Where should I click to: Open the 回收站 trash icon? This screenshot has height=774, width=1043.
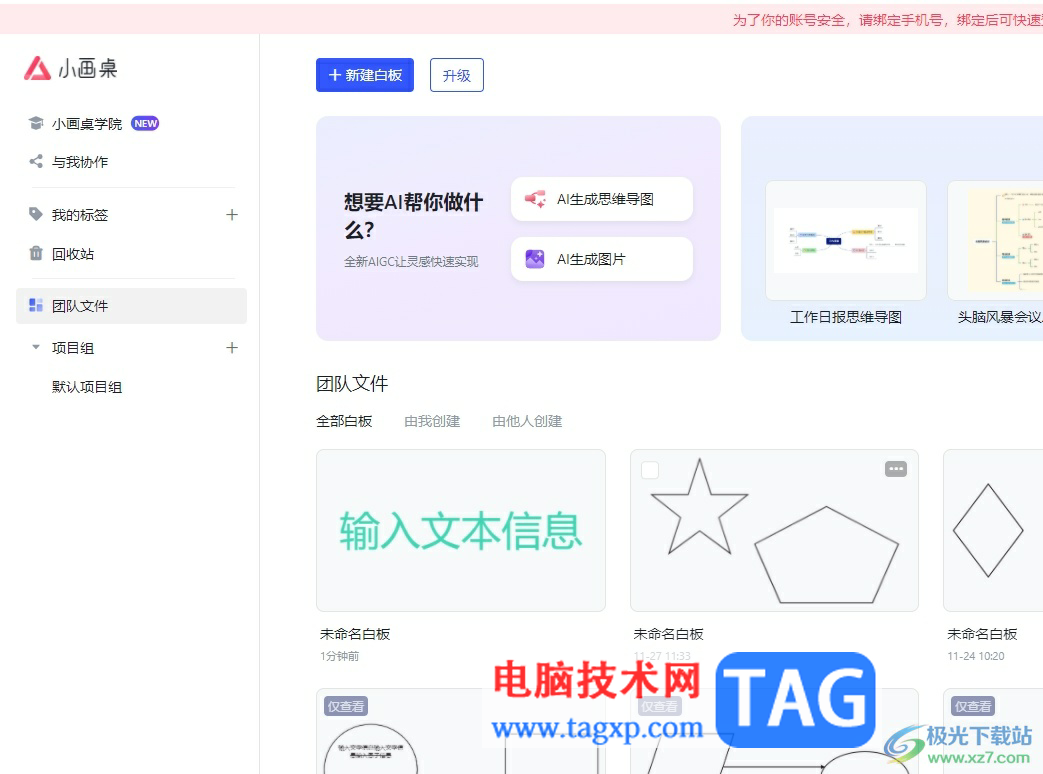point(36,253)
